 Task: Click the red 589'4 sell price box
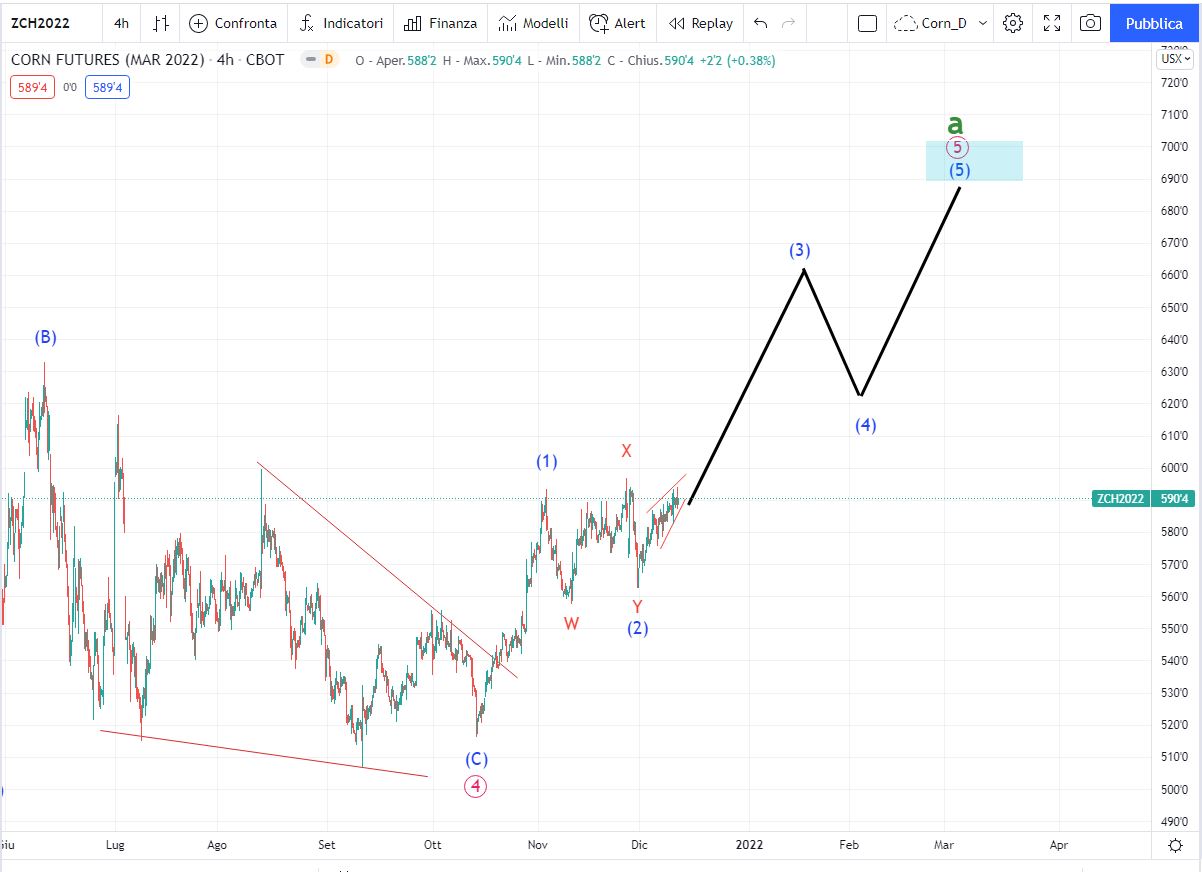tap(32, 87)
